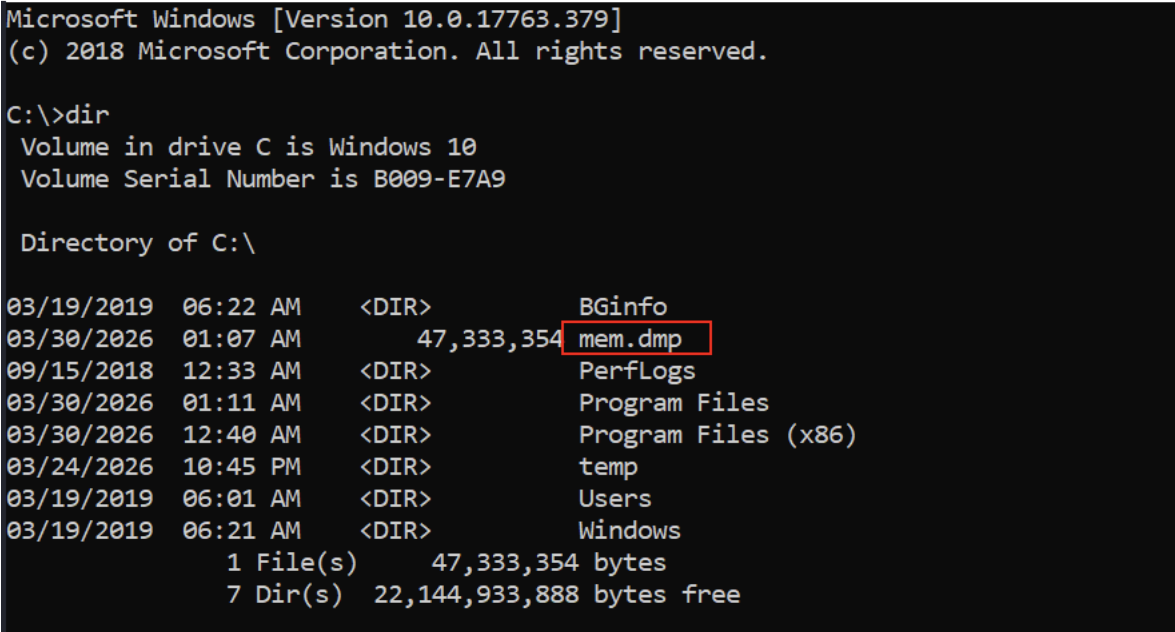Click the temp directory name
This screenshot has height=632, width=1175.
(608, 467)
